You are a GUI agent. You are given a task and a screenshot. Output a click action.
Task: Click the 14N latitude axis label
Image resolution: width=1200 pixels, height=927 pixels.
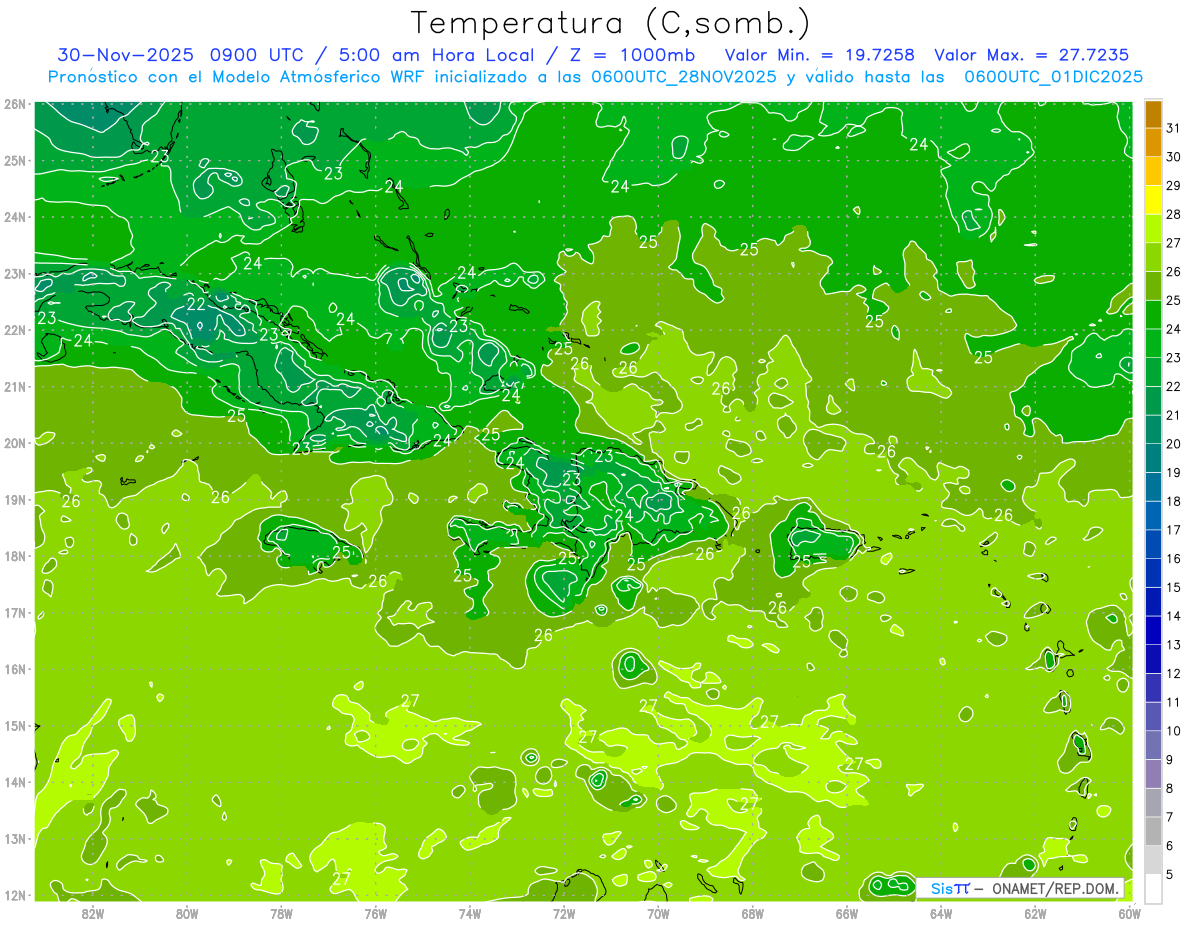15,782
